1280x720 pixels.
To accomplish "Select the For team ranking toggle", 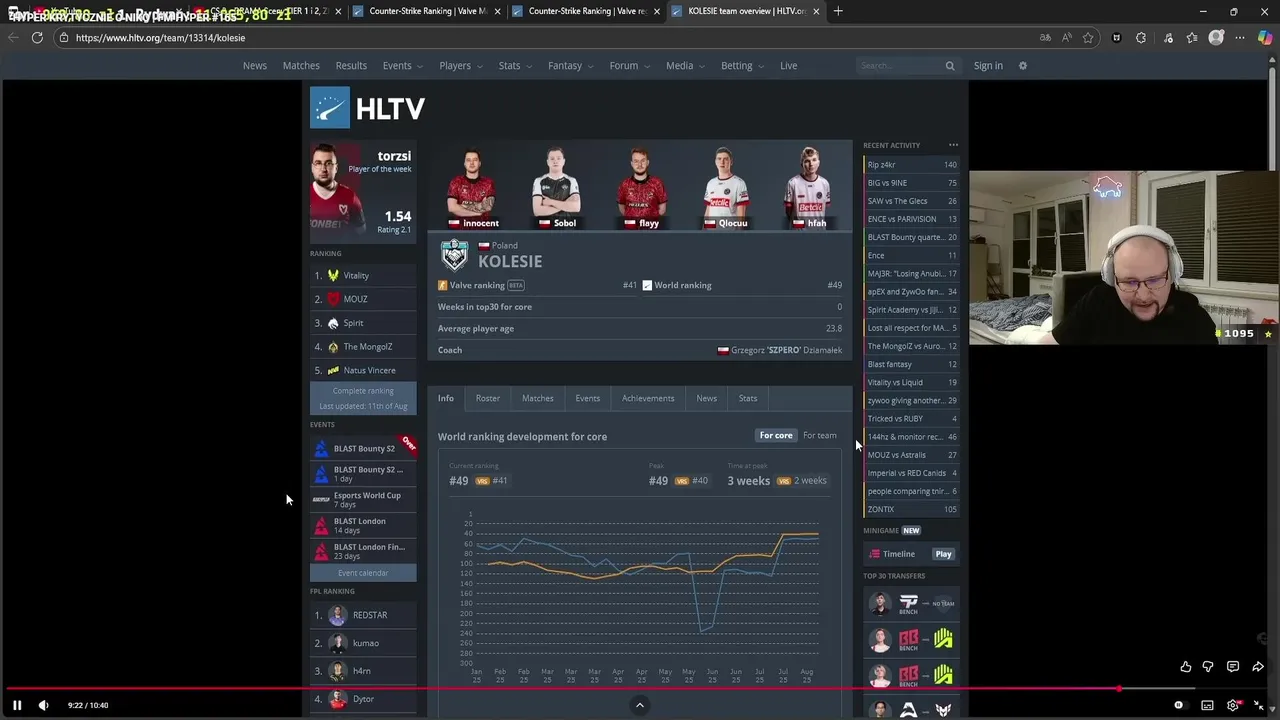I will coord(819,435).
